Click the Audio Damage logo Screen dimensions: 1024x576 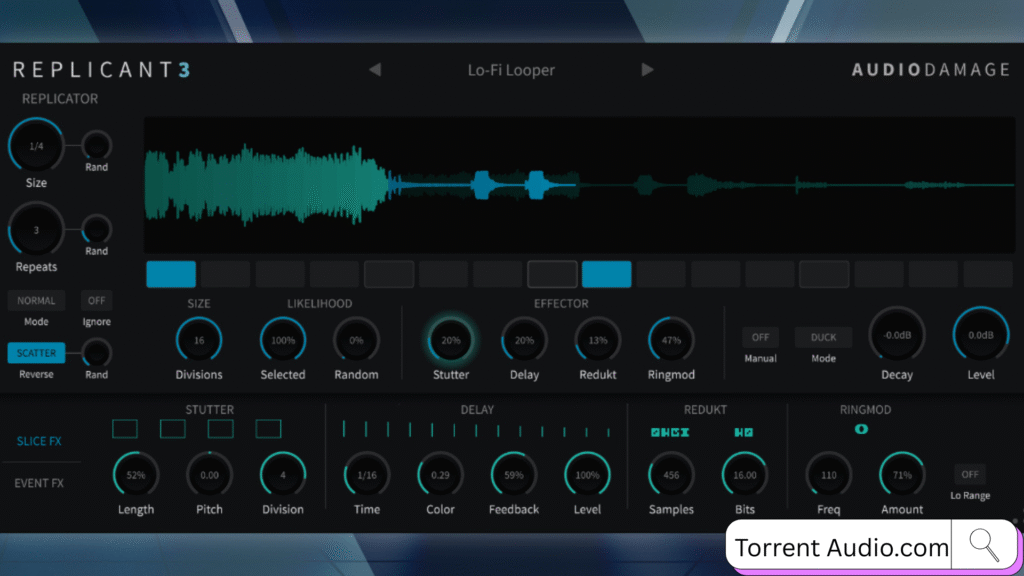click(x=930, y=71)
